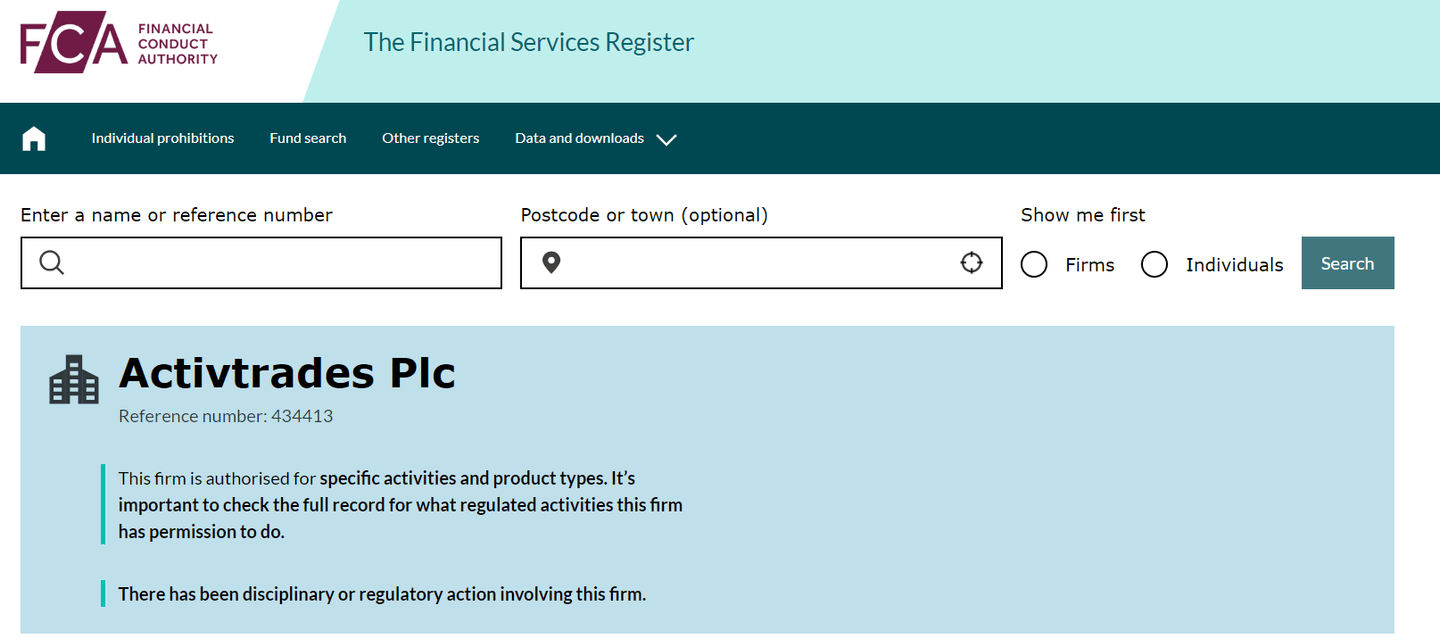
Task: Click the location pin icon in postcode field
Action: click(x=551, y=262)
